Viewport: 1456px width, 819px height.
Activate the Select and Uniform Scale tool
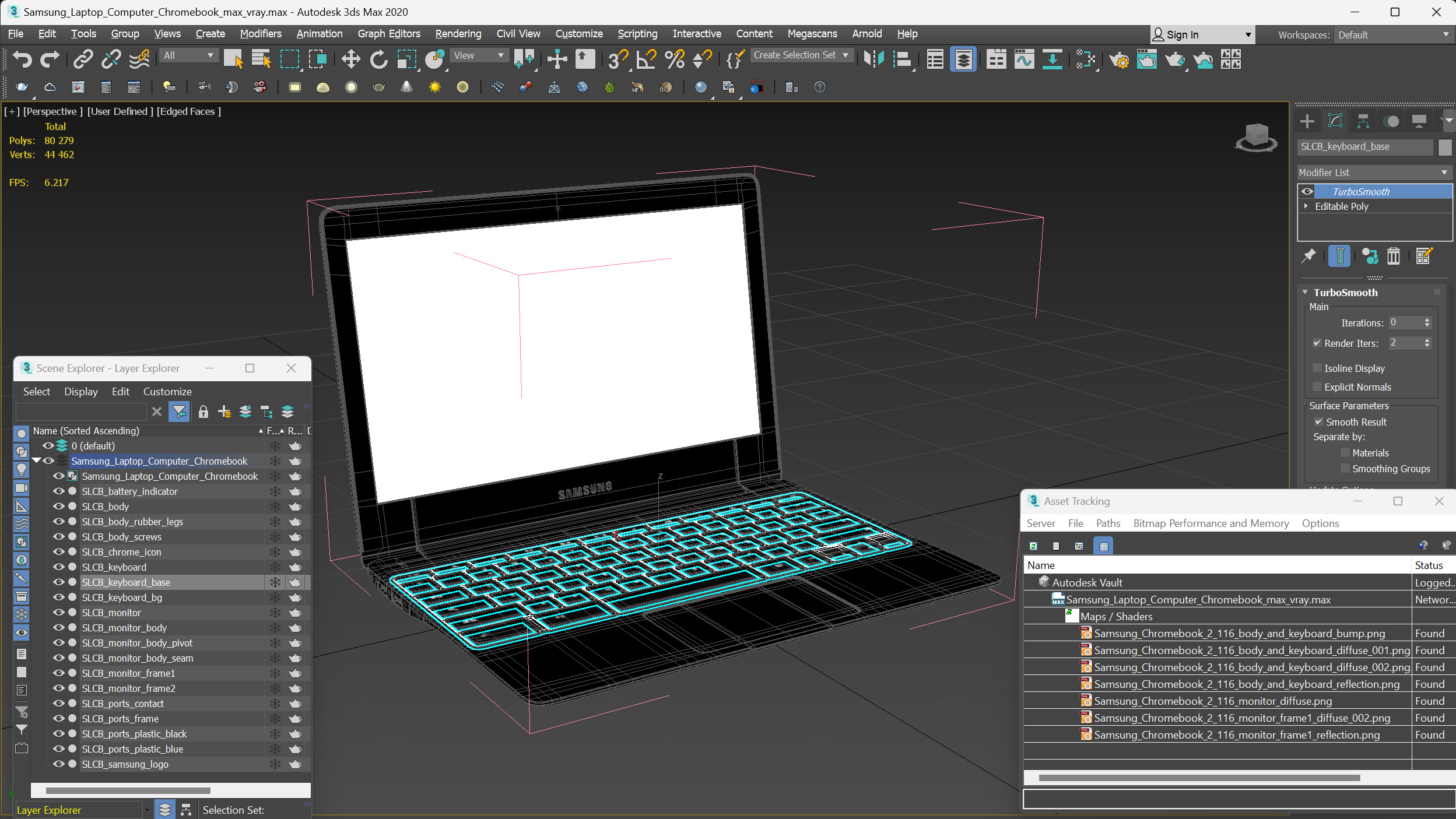[x=407, y=59]
